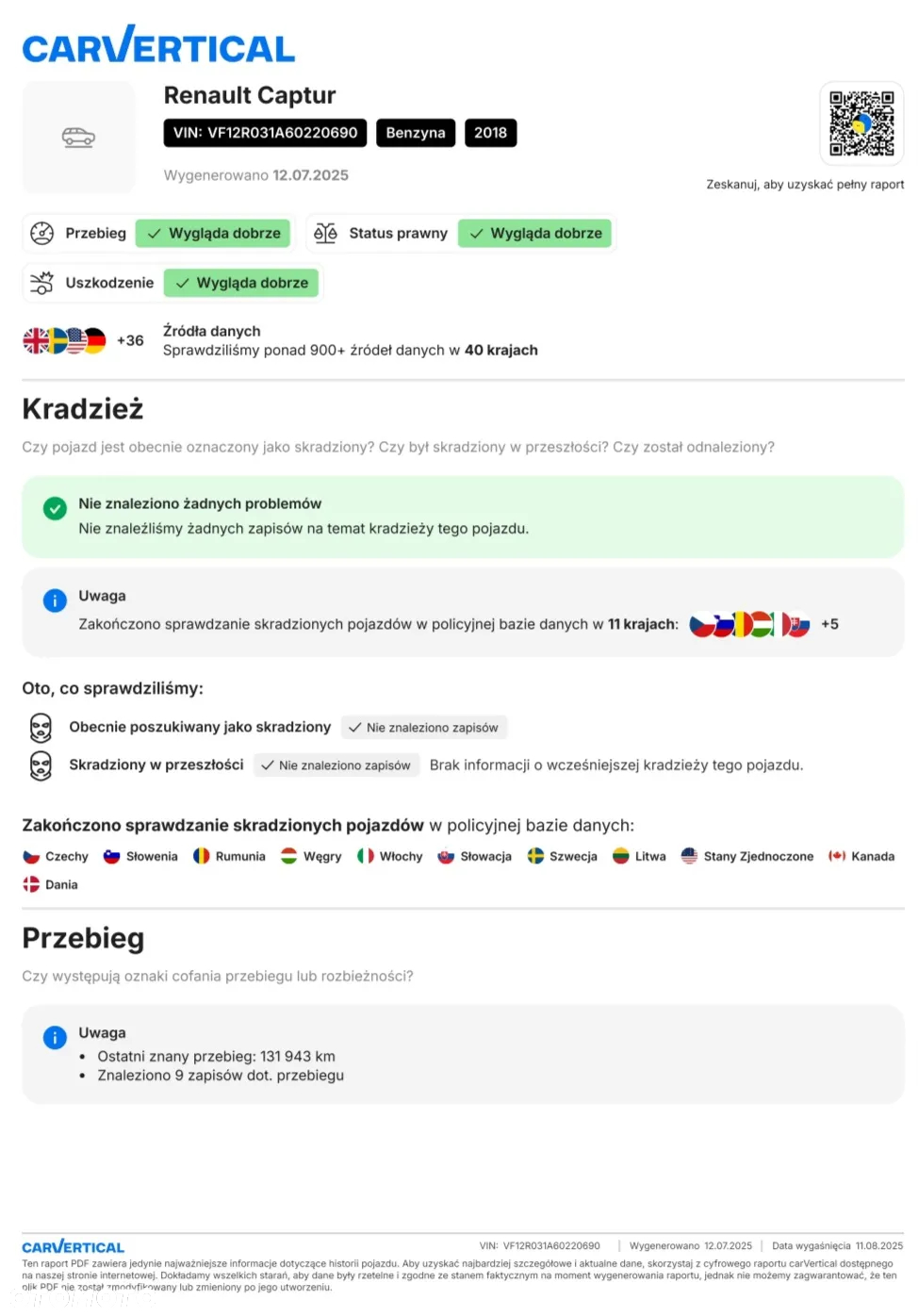Select the Benzyna fuel badge
The image size is (918, 1316).
(416, 133)
